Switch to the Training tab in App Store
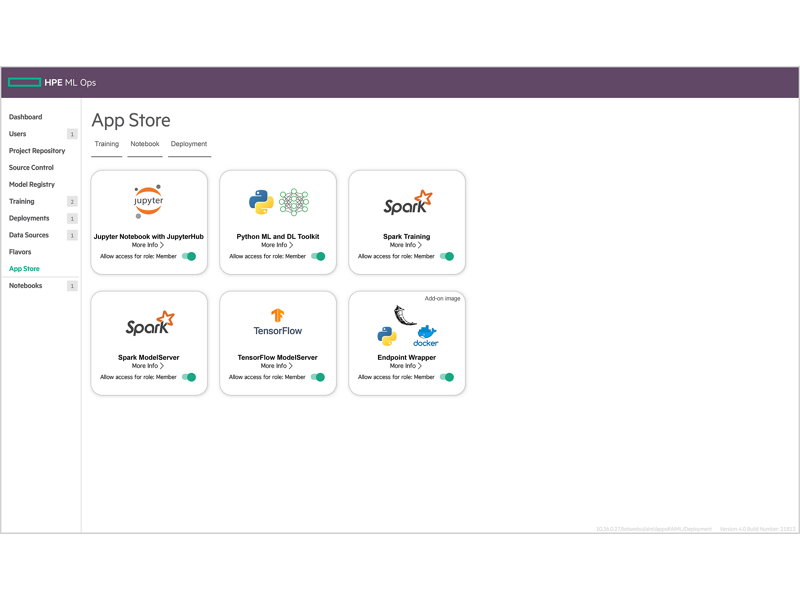The width and height of the screenshot is (800, 600). (107, 144)
